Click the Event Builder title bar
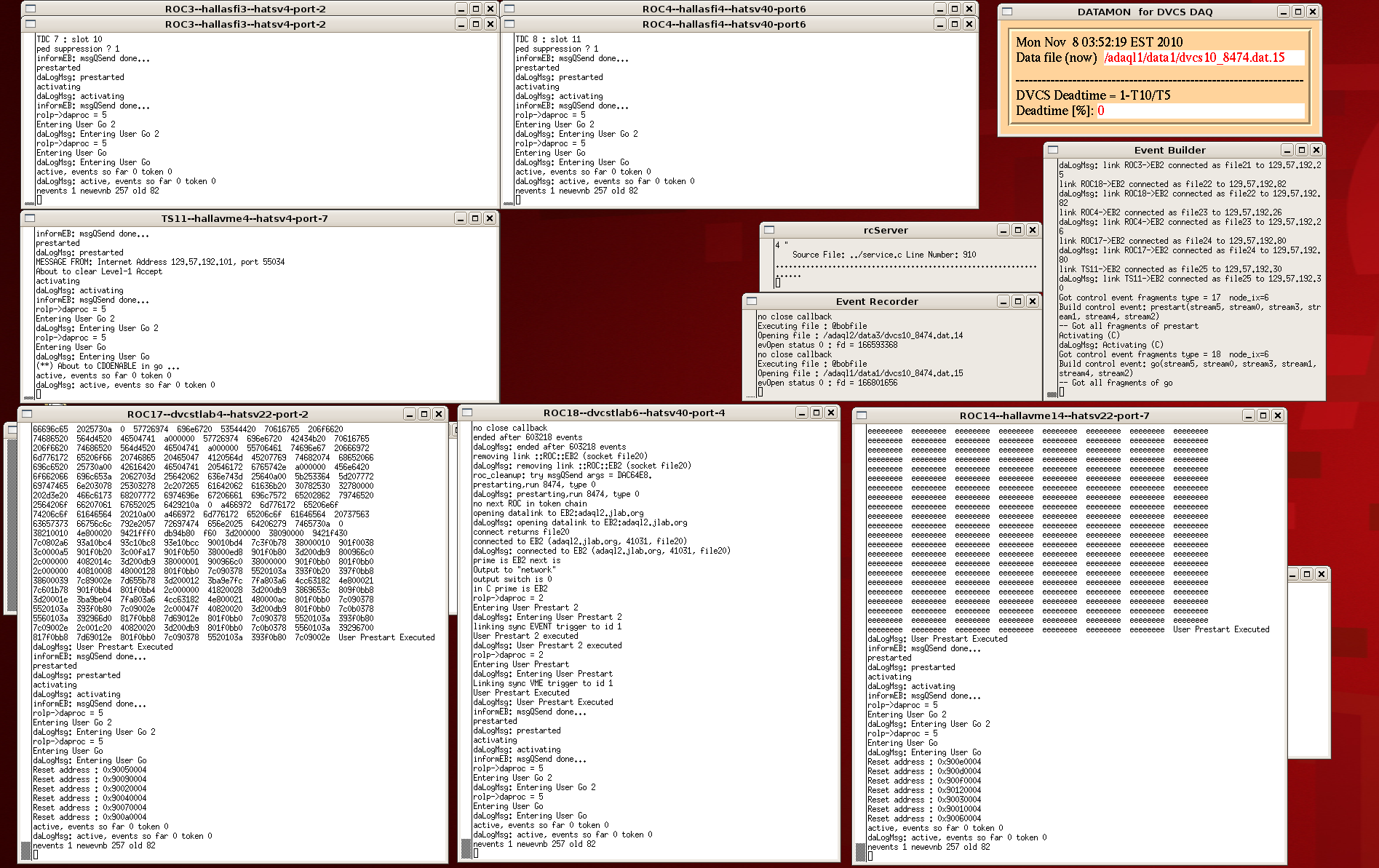1379x868 pixels. [x=1169, y=150]
